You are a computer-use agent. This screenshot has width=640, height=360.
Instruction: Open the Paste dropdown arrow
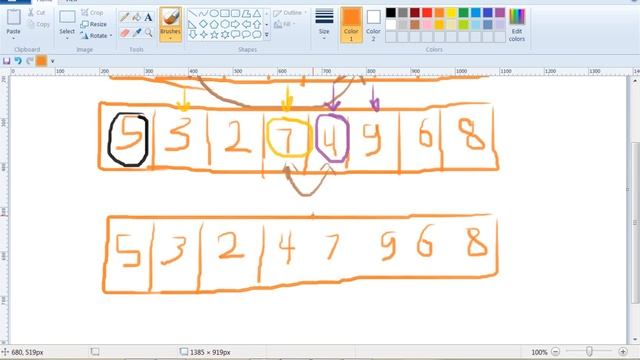coord(13,38)
